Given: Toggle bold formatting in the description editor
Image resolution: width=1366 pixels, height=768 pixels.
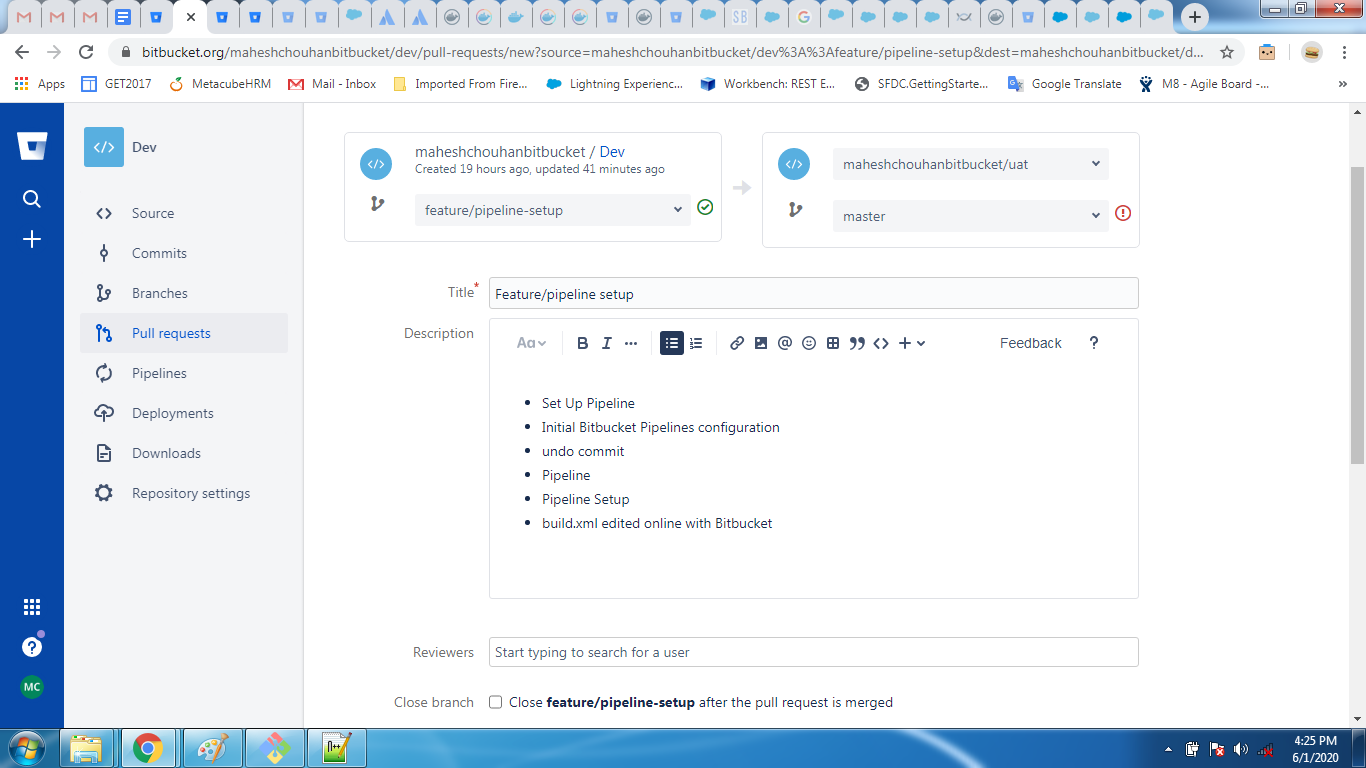Looking at the screenshot, I should [x=583, y=342].
